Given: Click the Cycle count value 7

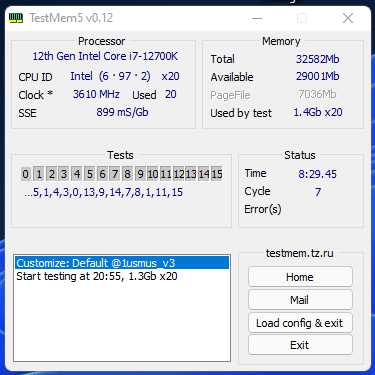Looking at the screenshot, I should pos(318,192).
